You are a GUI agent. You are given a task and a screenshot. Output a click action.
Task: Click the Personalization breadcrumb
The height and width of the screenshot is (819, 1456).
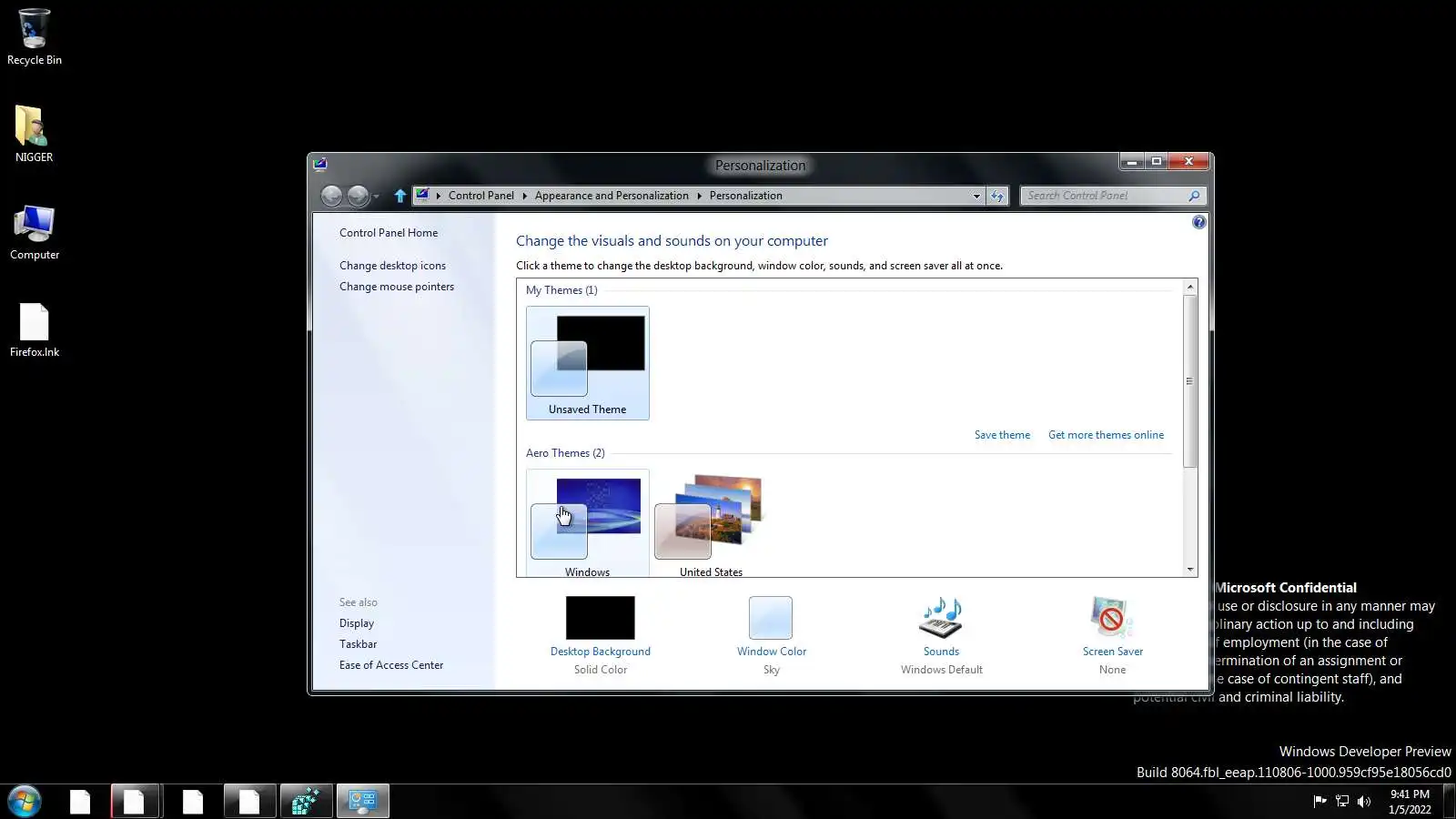coord(745,196)
